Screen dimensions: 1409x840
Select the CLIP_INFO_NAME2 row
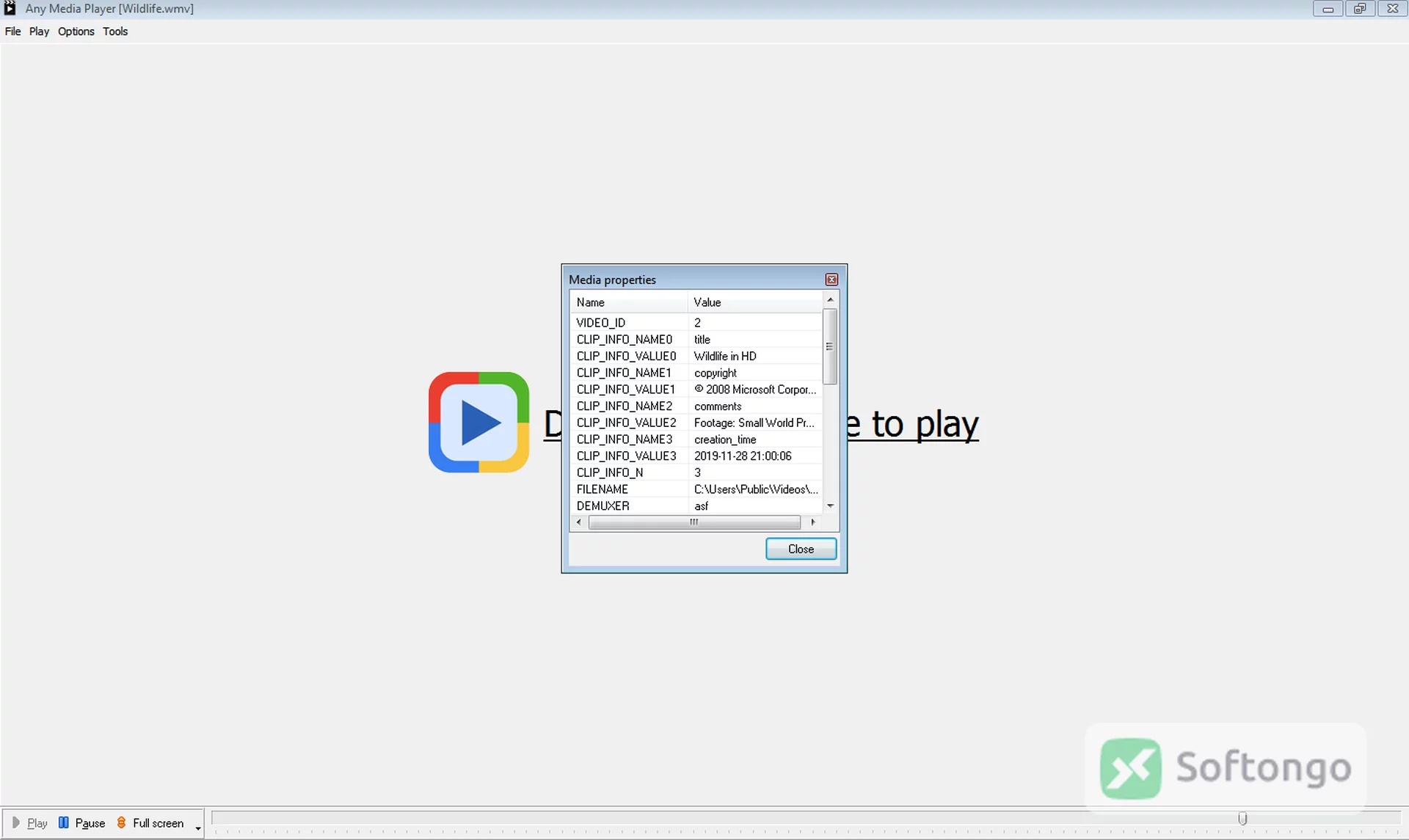pos(696,406)
